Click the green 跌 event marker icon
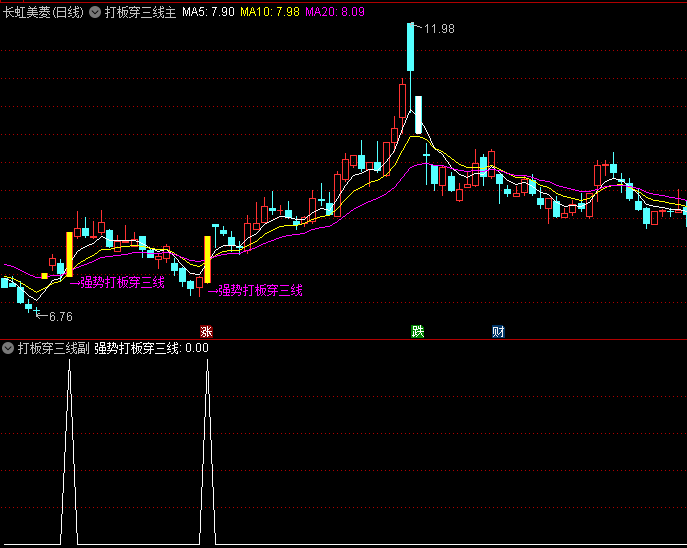The height and width of the screenshot is (548, 687). click(x=417, y=332)
